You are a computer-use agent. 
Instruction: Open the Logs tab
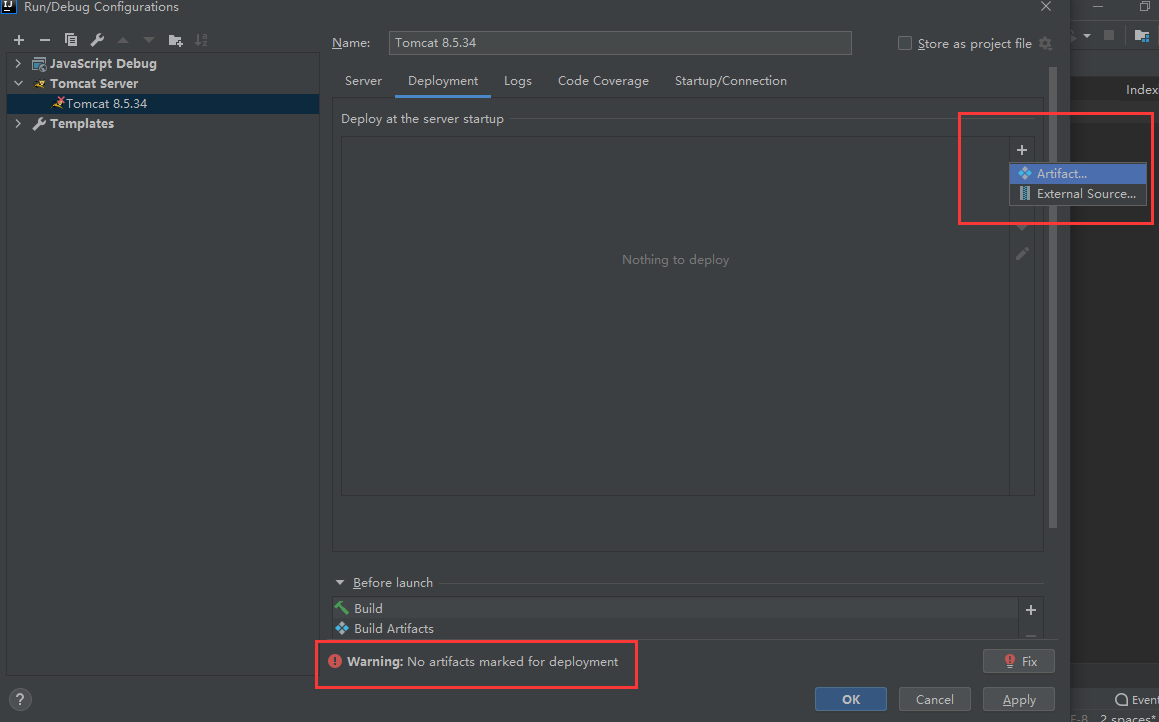pyautogui.click(x=517, y=81)
